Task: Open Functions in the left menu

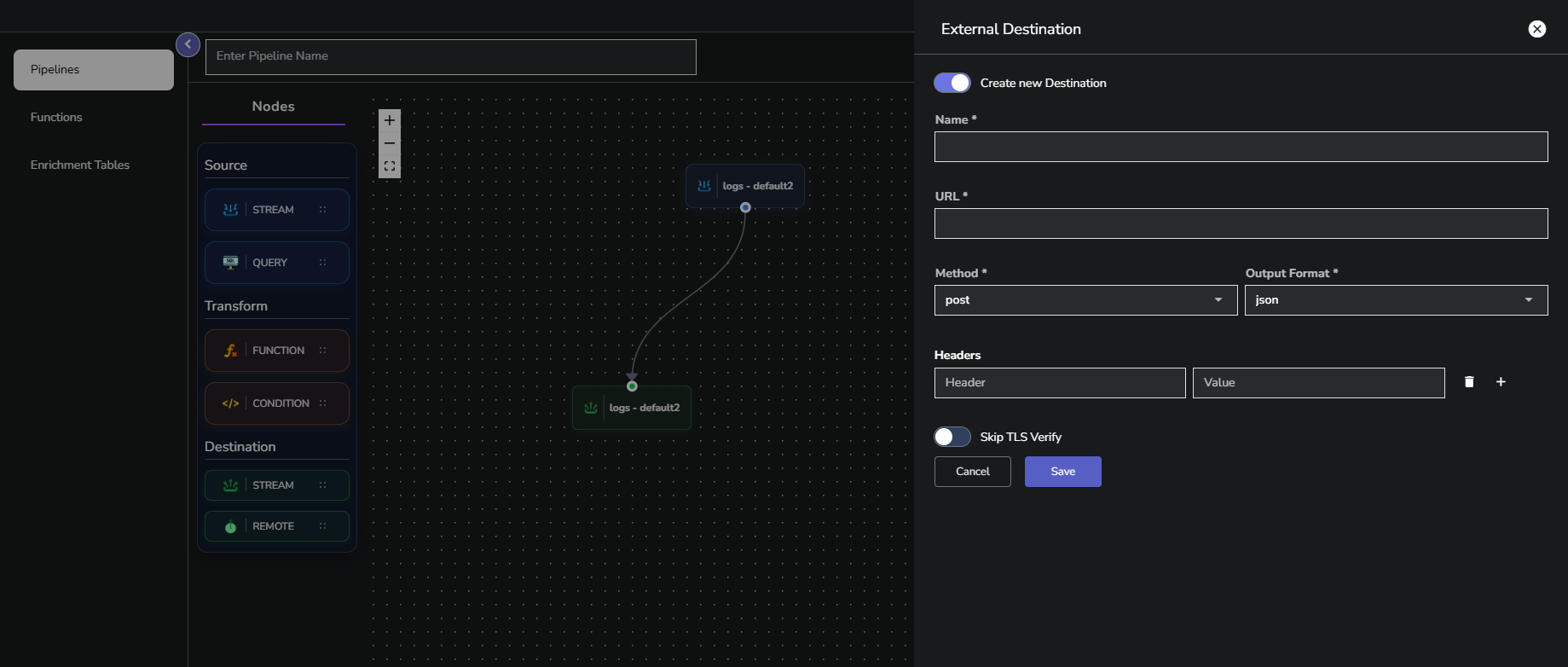Action: pyautogui.click(x=56, y=117)
